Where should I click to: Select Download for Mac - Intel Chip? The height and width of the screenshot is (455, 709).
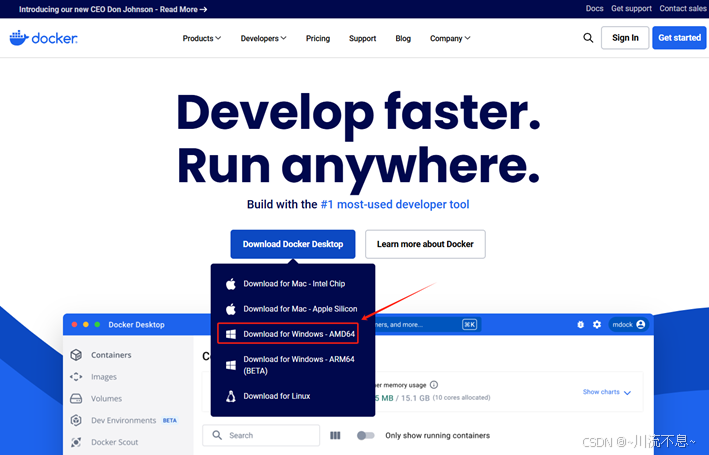coord(293,284)
